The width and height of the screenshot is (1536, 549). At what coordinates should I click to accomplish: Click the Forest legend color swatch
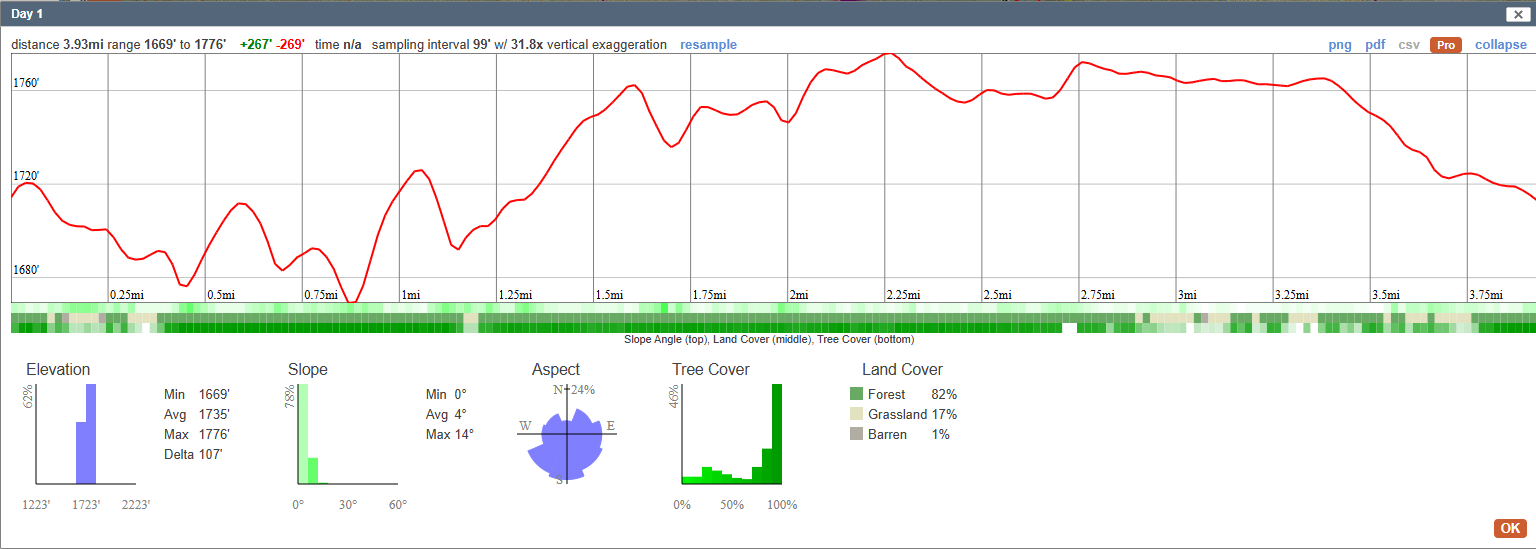click(856, 395)
